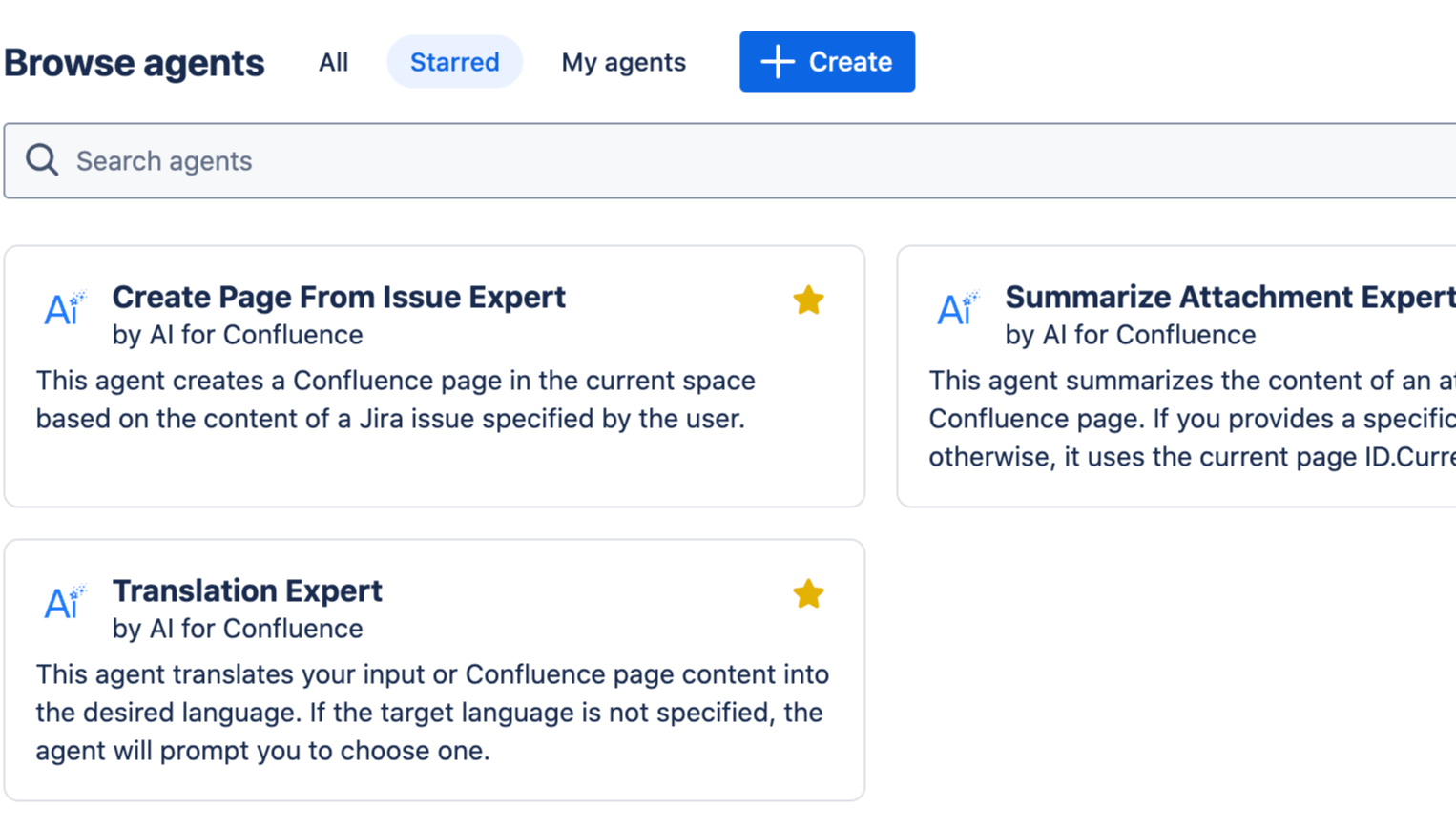Open the Translation Expert title

pyautogui.click(x=247, y=590)
